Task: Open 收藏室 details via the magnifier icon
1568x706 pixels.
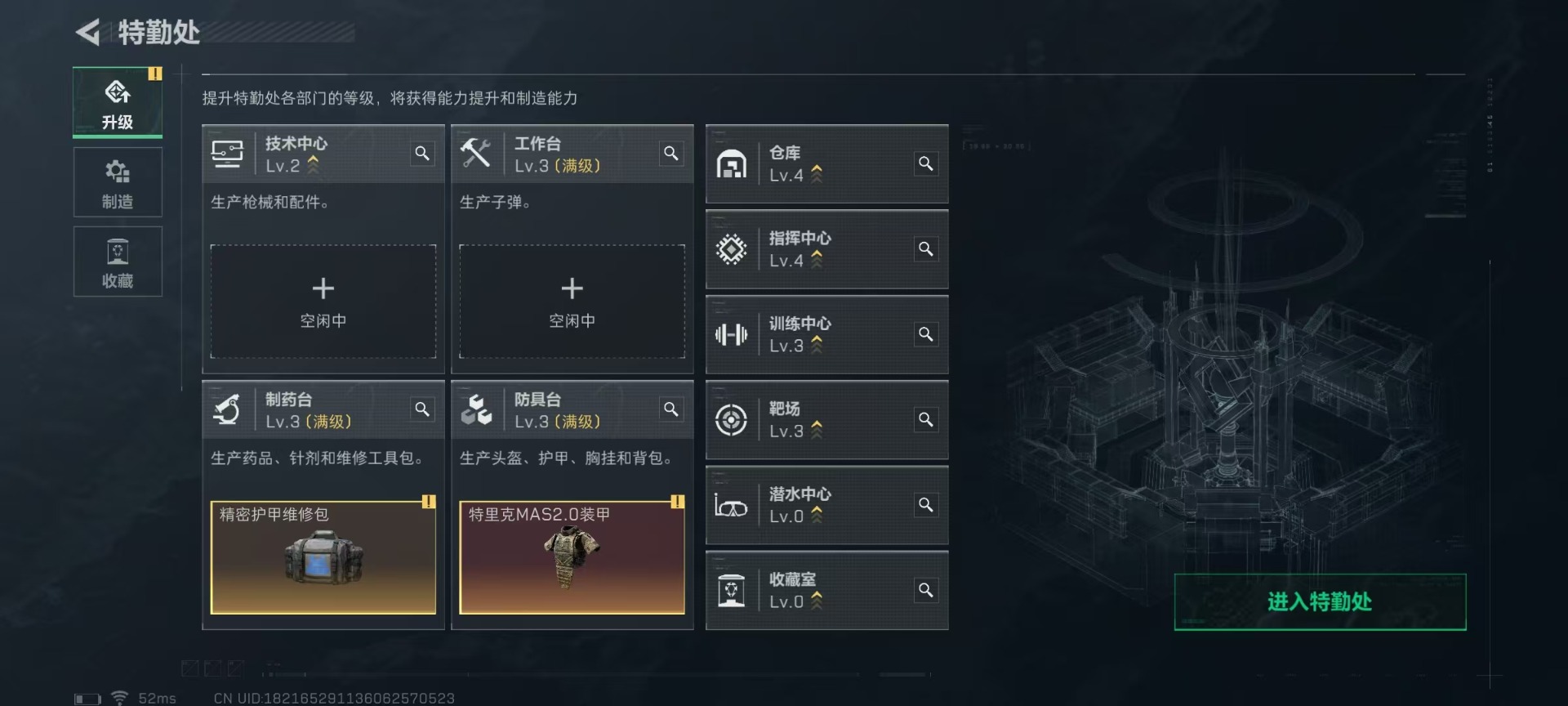Action: [925, 590]
